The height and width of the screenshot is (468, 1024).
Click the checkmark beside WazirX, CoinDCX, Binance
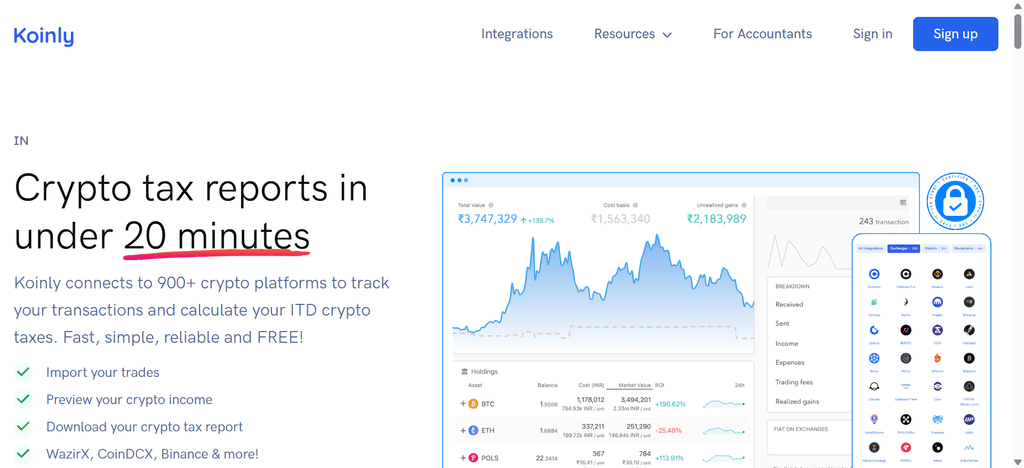point(23,453)
